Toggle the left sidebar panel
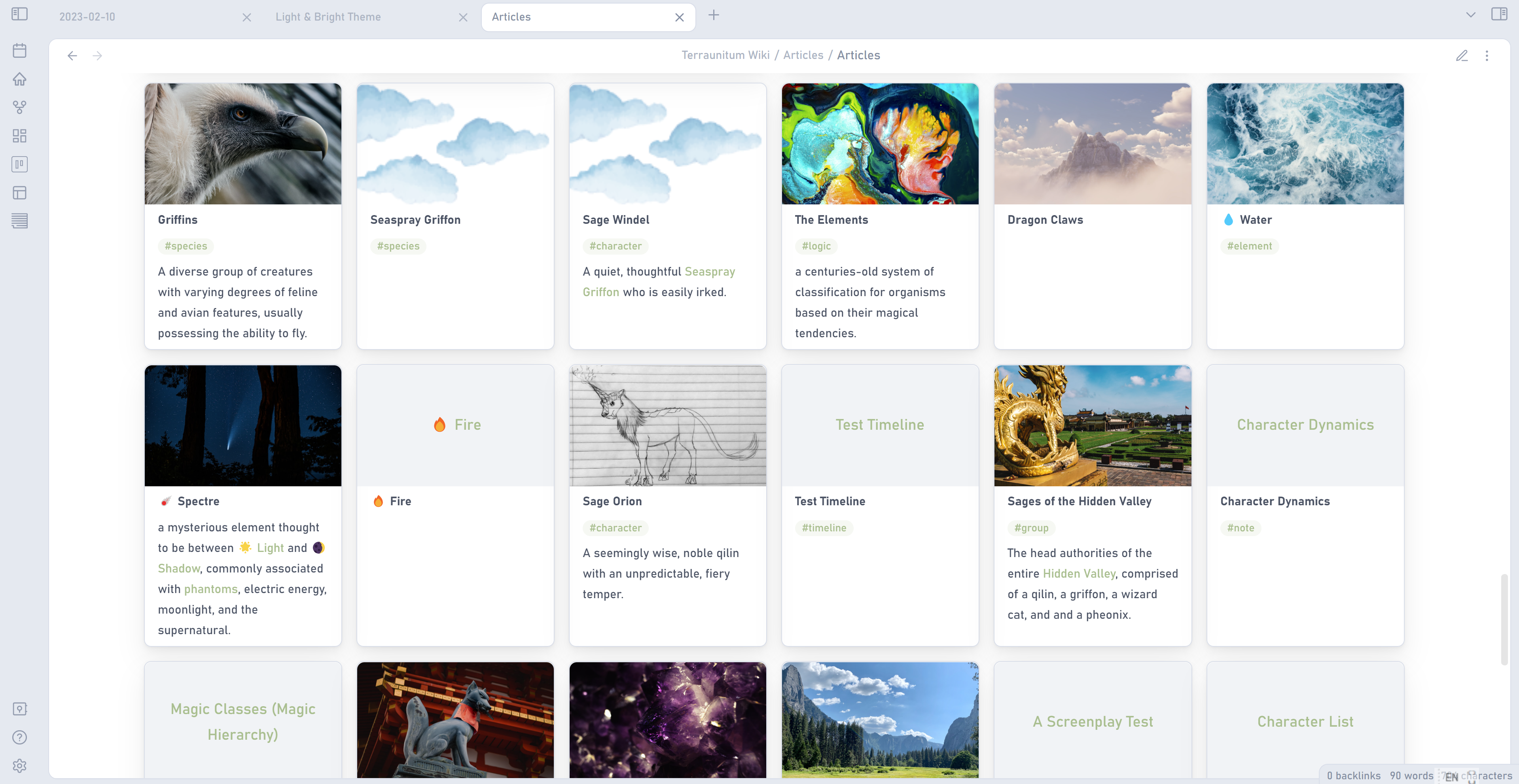 pos(19,14)
